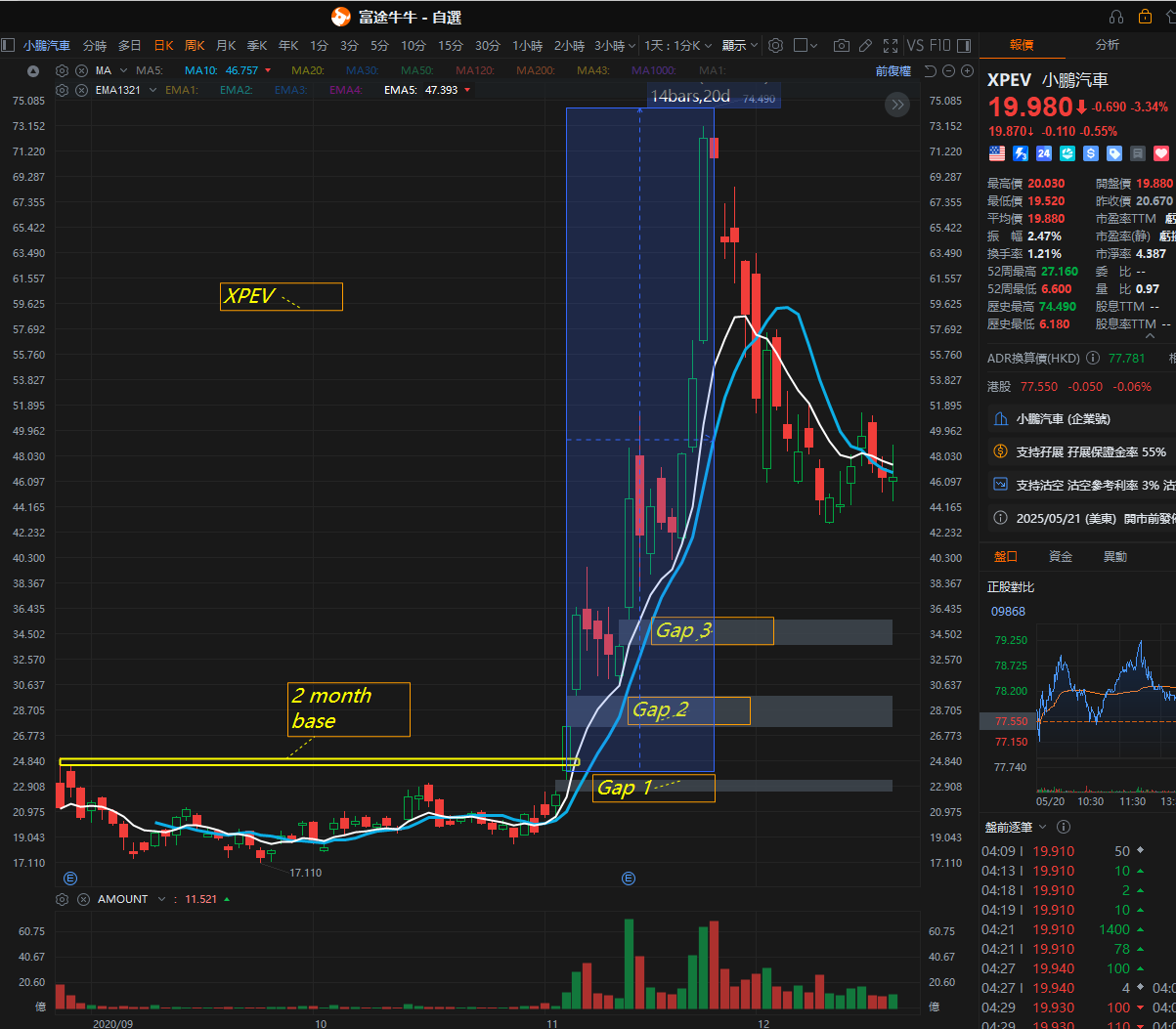The image size is (1176, 1029).
Task: Switch to 日K daily chart
Action: click(x=163, y=46)
